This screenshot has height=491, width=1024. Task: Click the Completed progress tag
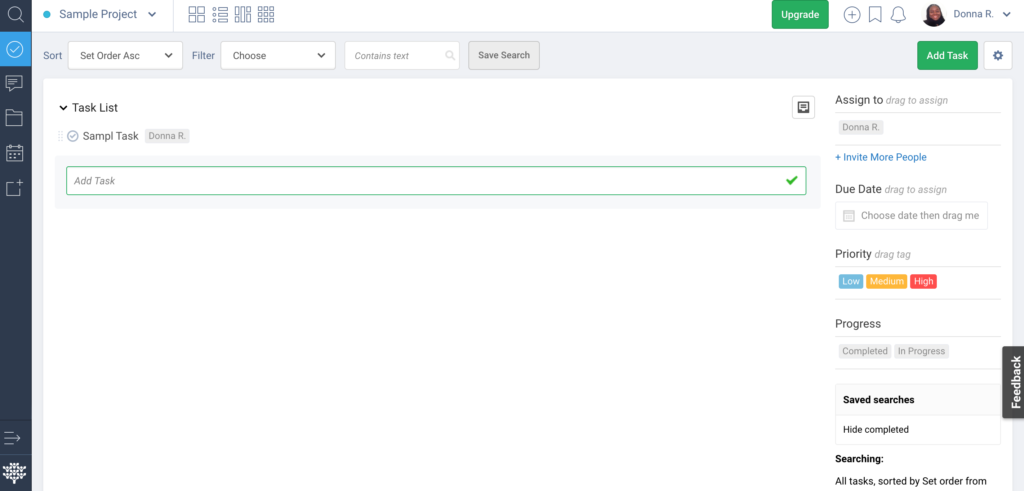click(865, 351)
